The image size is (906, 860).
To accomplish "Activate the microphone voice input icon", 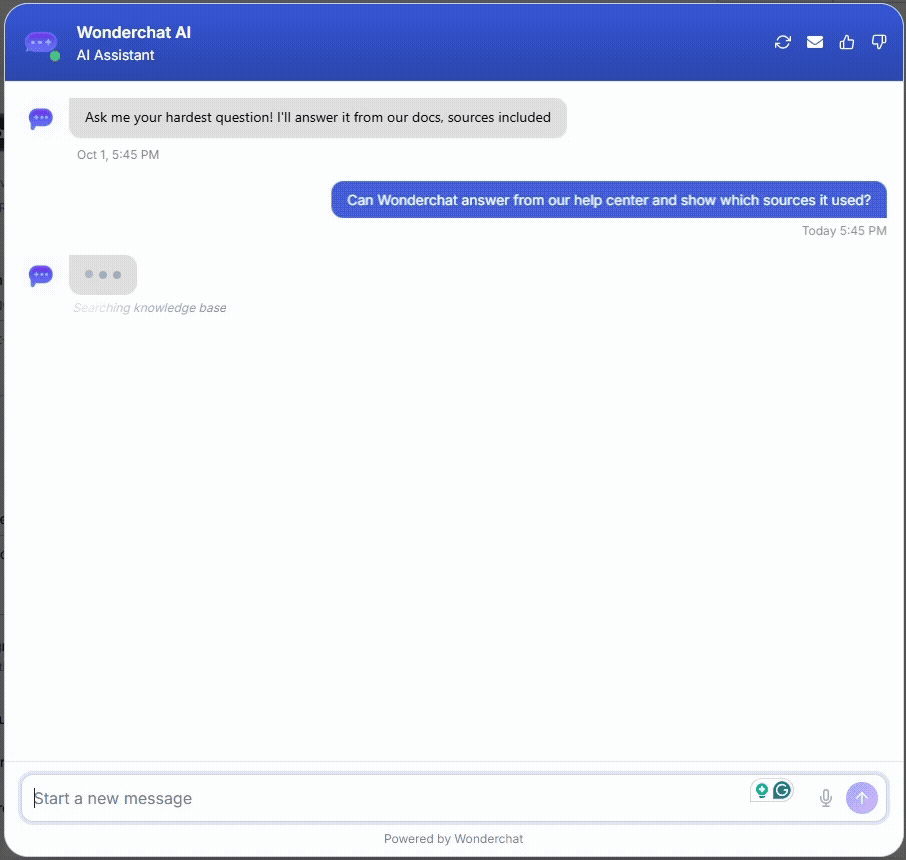I will [x=826, y=798].
